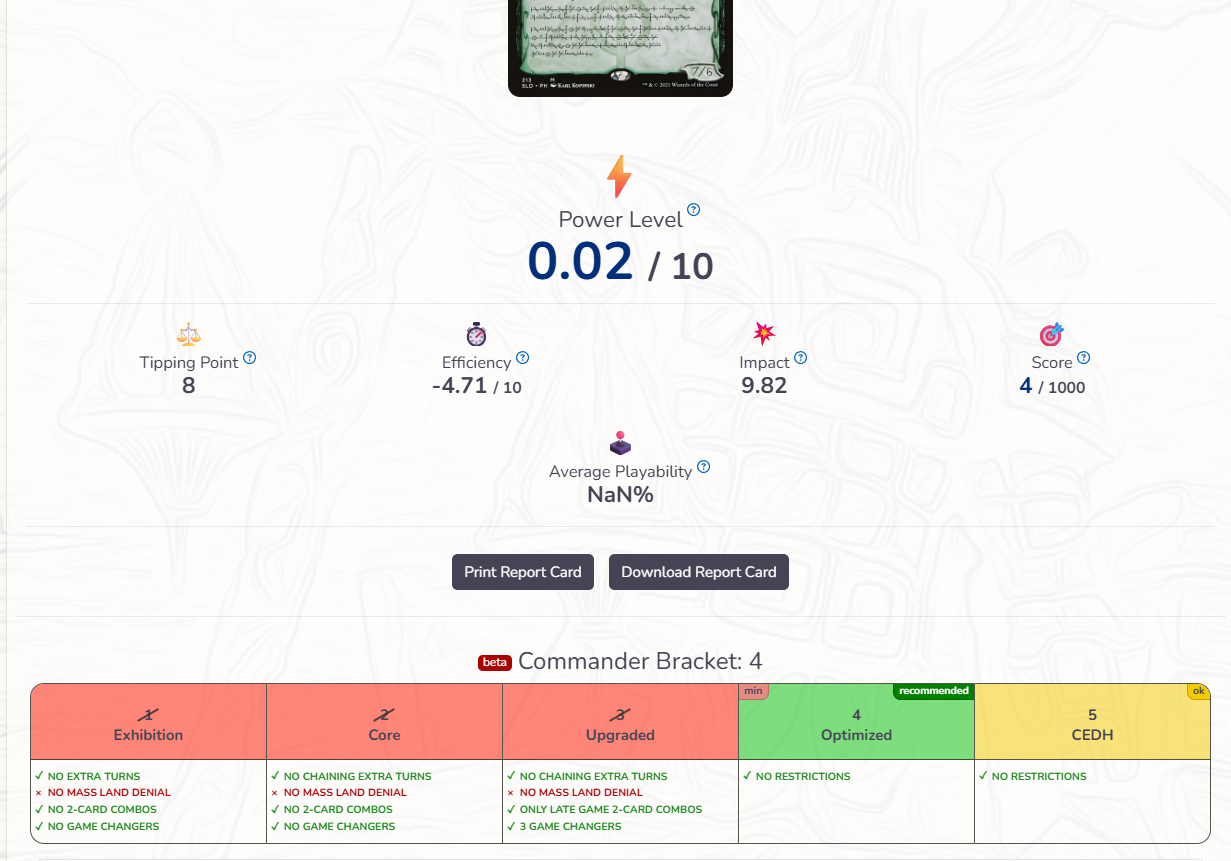This screenshot has height=861, width=1231.
Task: Open the Efficiency help question mark
Action: coord(523,358)
